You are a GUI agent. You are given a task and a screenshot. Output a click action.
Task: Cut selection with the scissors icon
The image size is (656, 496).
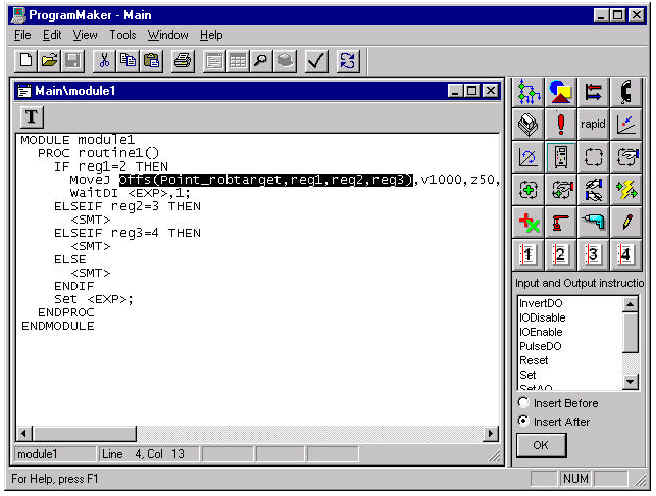point(104,61)
